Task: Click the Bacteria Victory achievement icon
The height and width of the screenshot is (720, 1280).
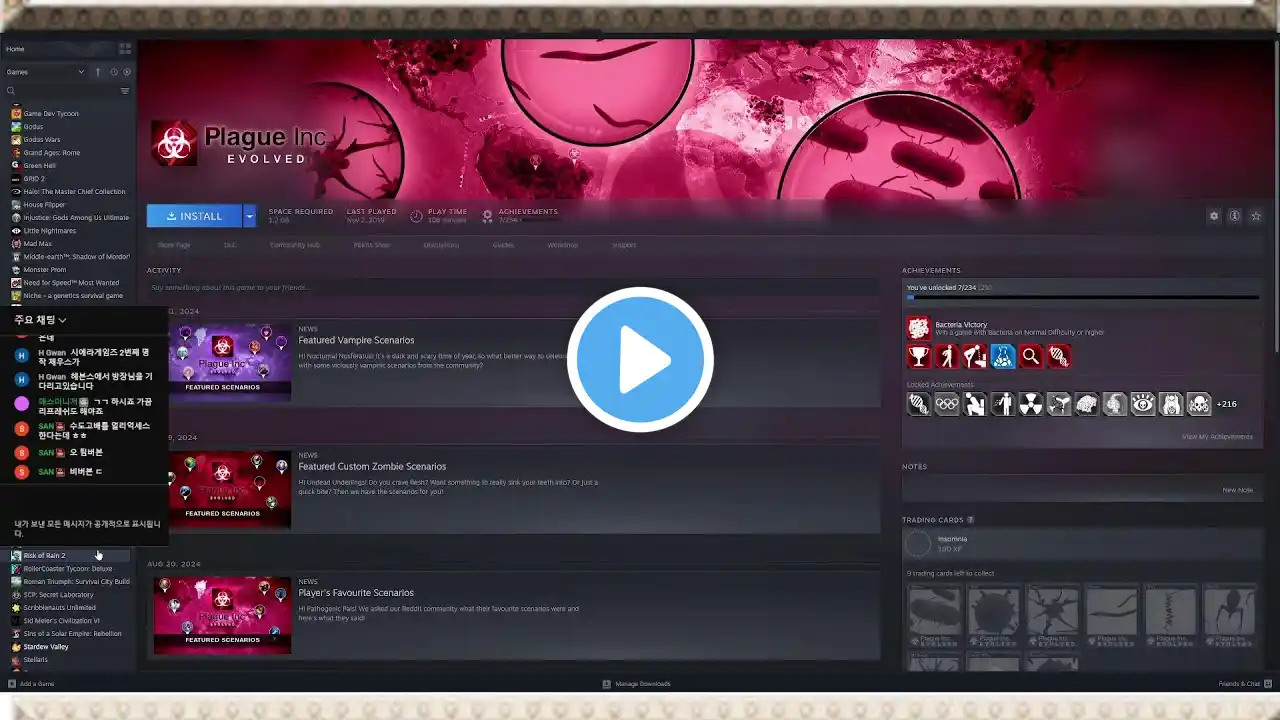Action: (x=918, y=328)
